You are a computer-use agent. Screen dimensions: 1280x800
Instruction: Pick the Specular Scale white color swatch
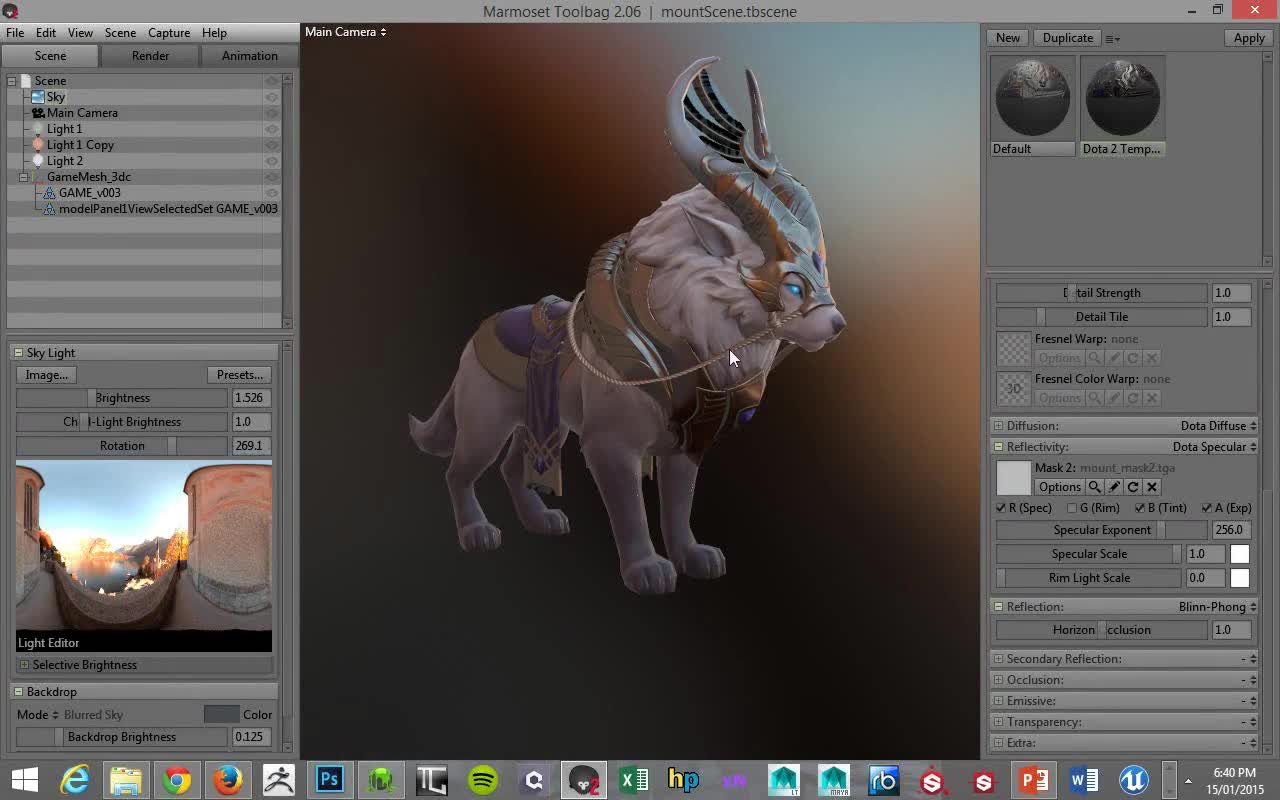pyautogui.click(x=1240, y=554)
